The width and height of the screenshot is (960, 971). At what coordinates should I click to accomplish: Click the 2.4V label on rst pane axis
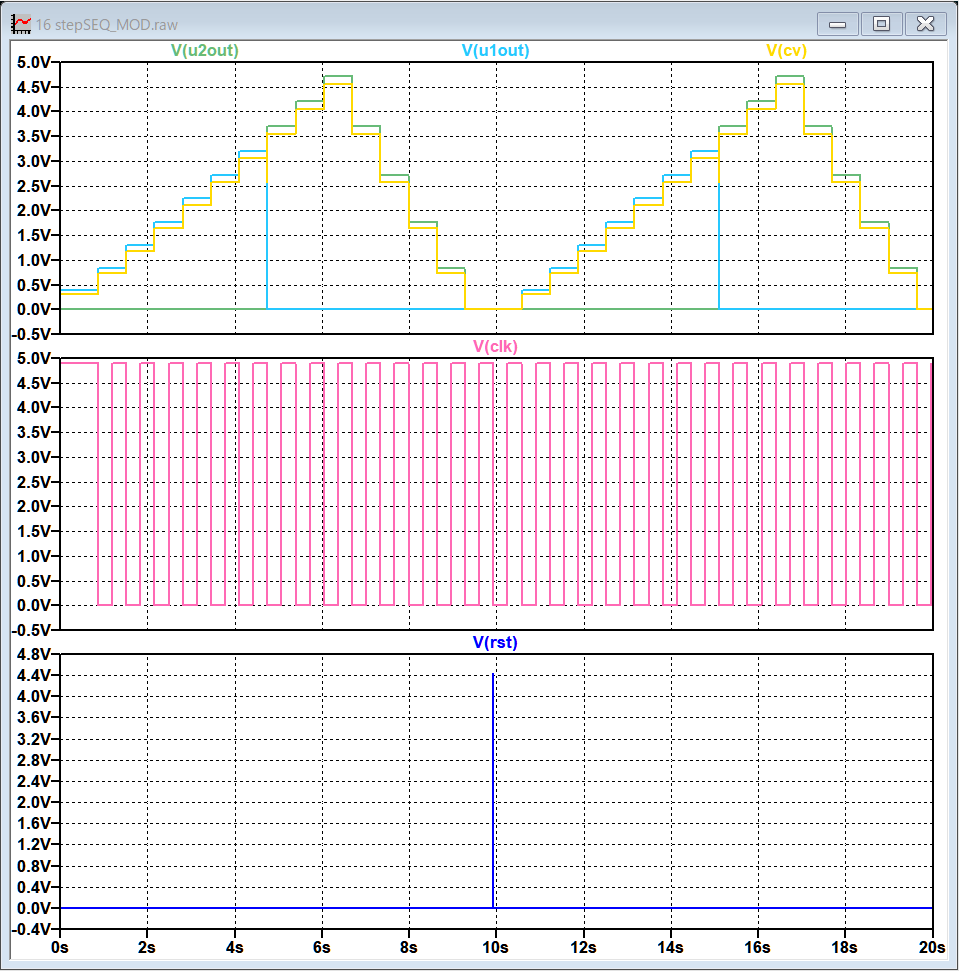point(32,781)
